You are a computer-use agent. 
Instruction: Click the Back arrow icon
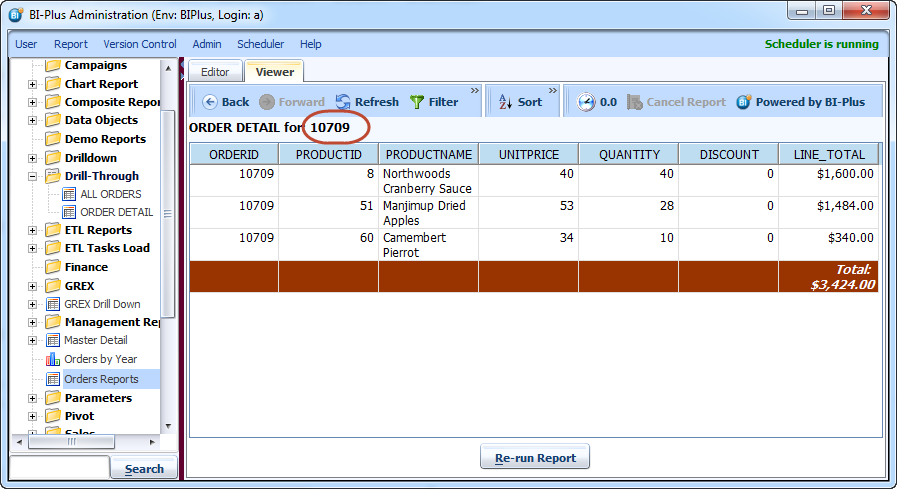tap(210, 102)
